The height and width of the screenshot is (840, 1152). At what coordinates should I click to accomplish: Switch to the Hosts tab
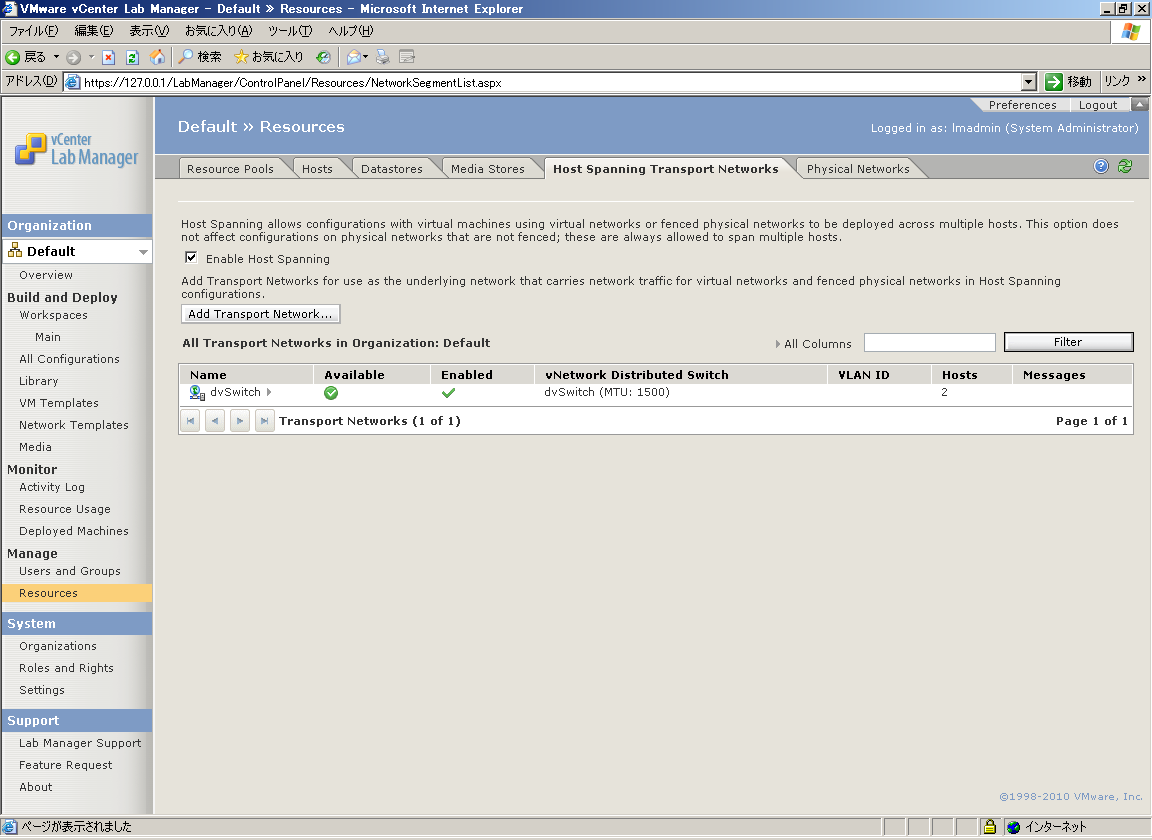pyautogui.click(x=317, y=169)
